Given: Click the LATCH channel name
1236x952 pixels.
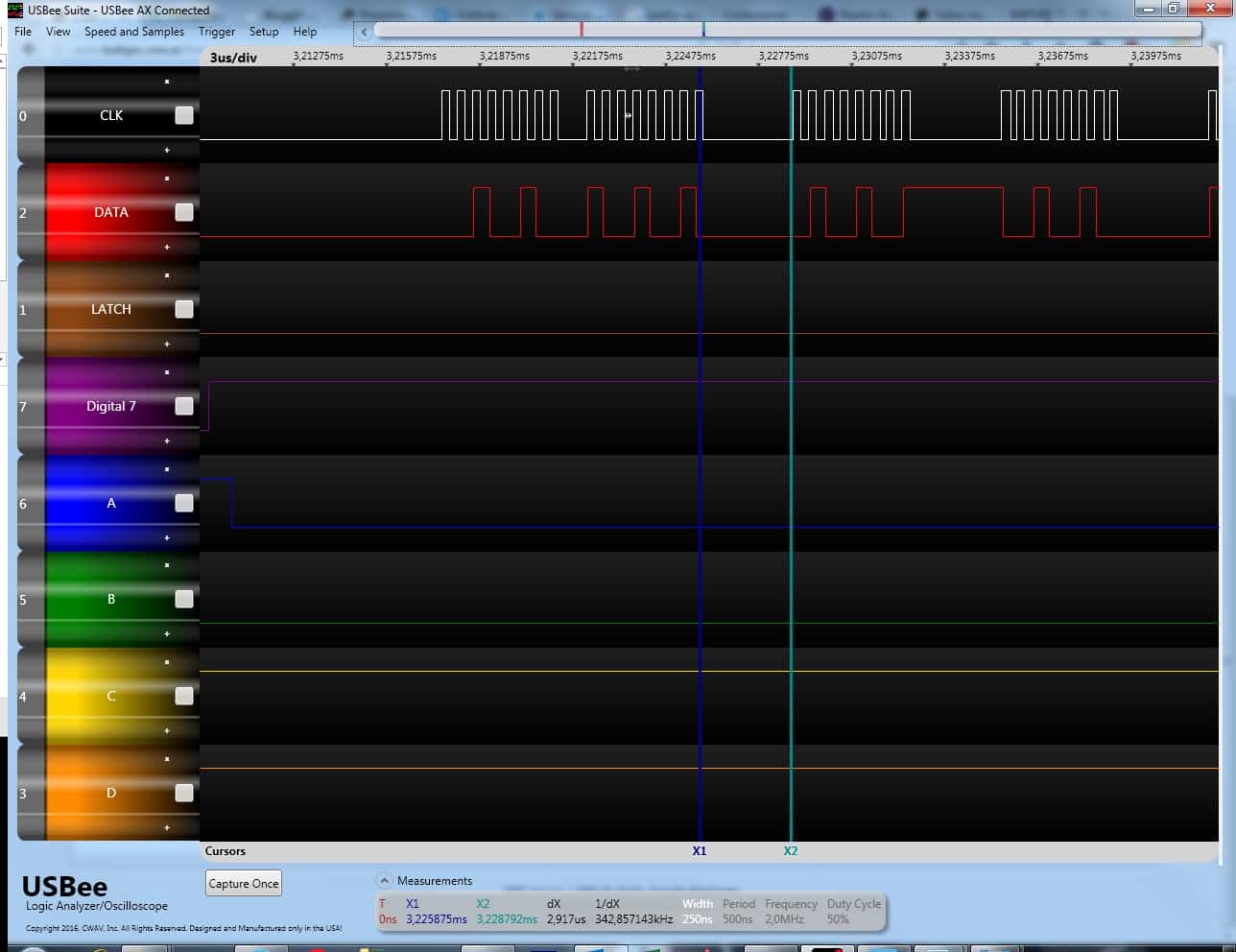Looking at the screenshot, I should [111, 309].
